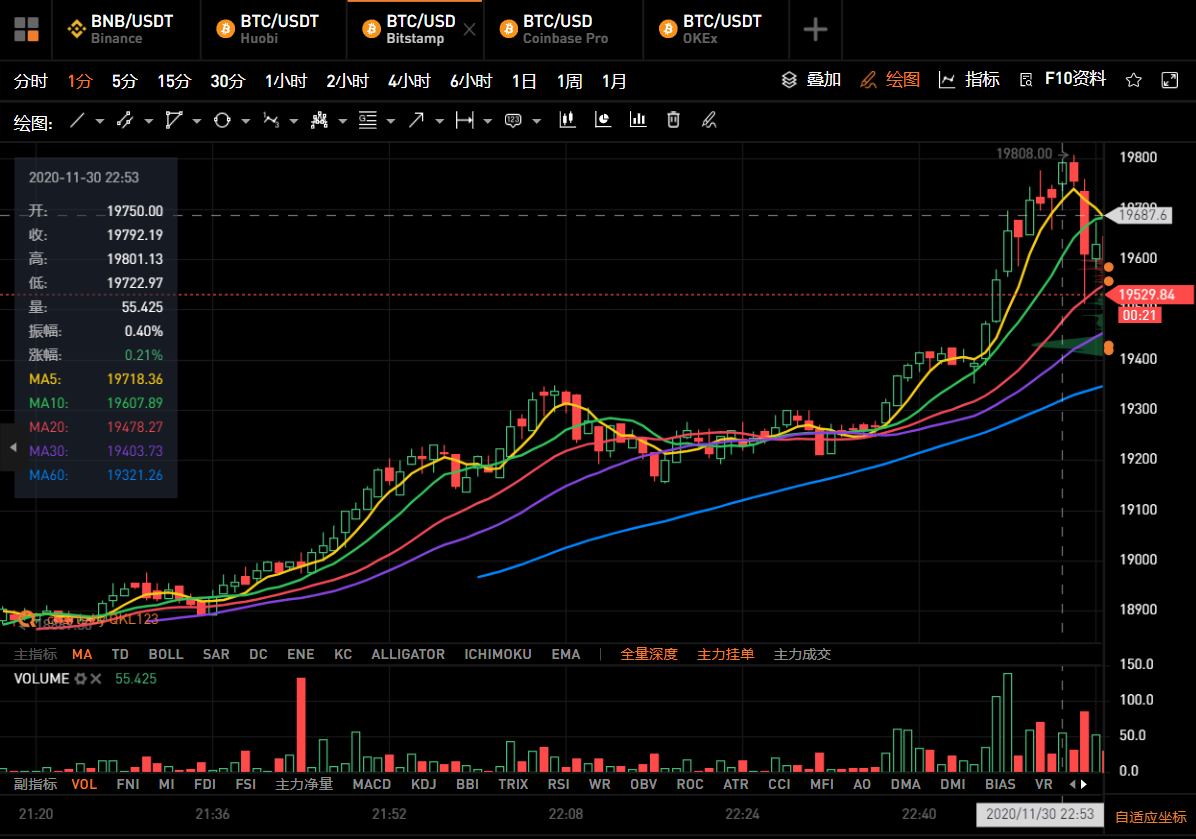Select the trend line drawing tool
This screenshot has width=1196, height=839.
click(77, 121)
